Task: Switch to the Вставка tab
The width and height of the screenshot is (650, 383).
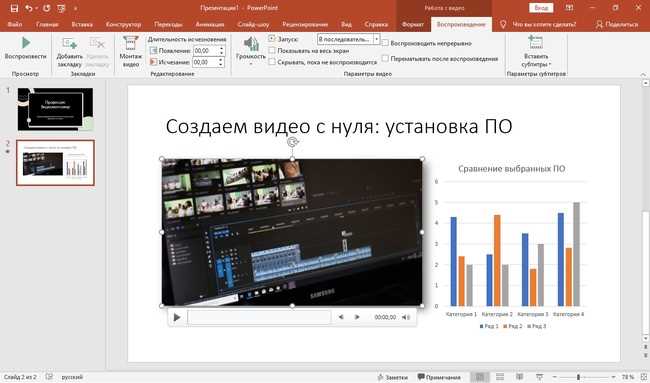Action: coord(82,24)
